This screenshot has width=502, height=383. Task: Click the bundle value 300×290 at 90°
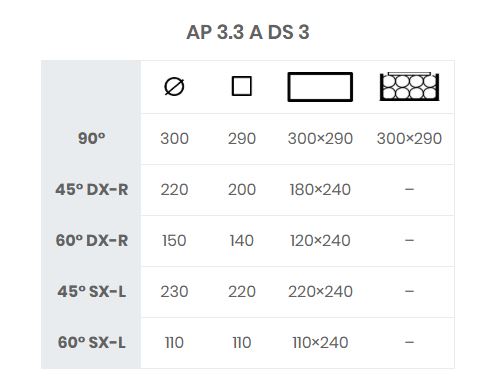[x=409, y=138]
